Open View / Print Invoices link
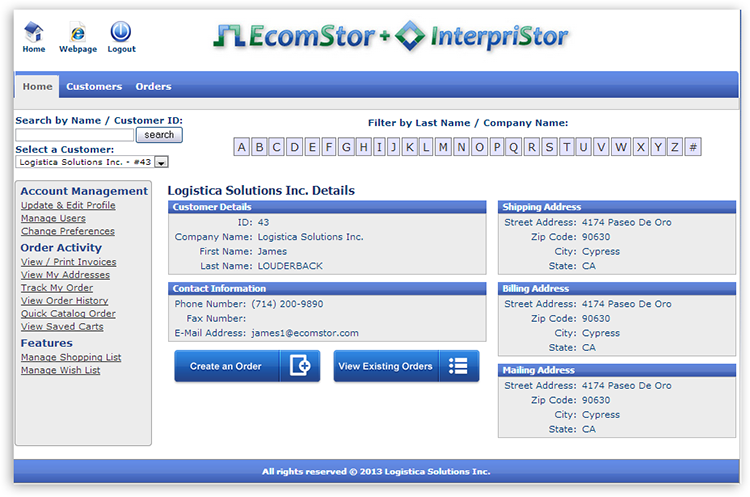750x497 pixels. (68, 262)
